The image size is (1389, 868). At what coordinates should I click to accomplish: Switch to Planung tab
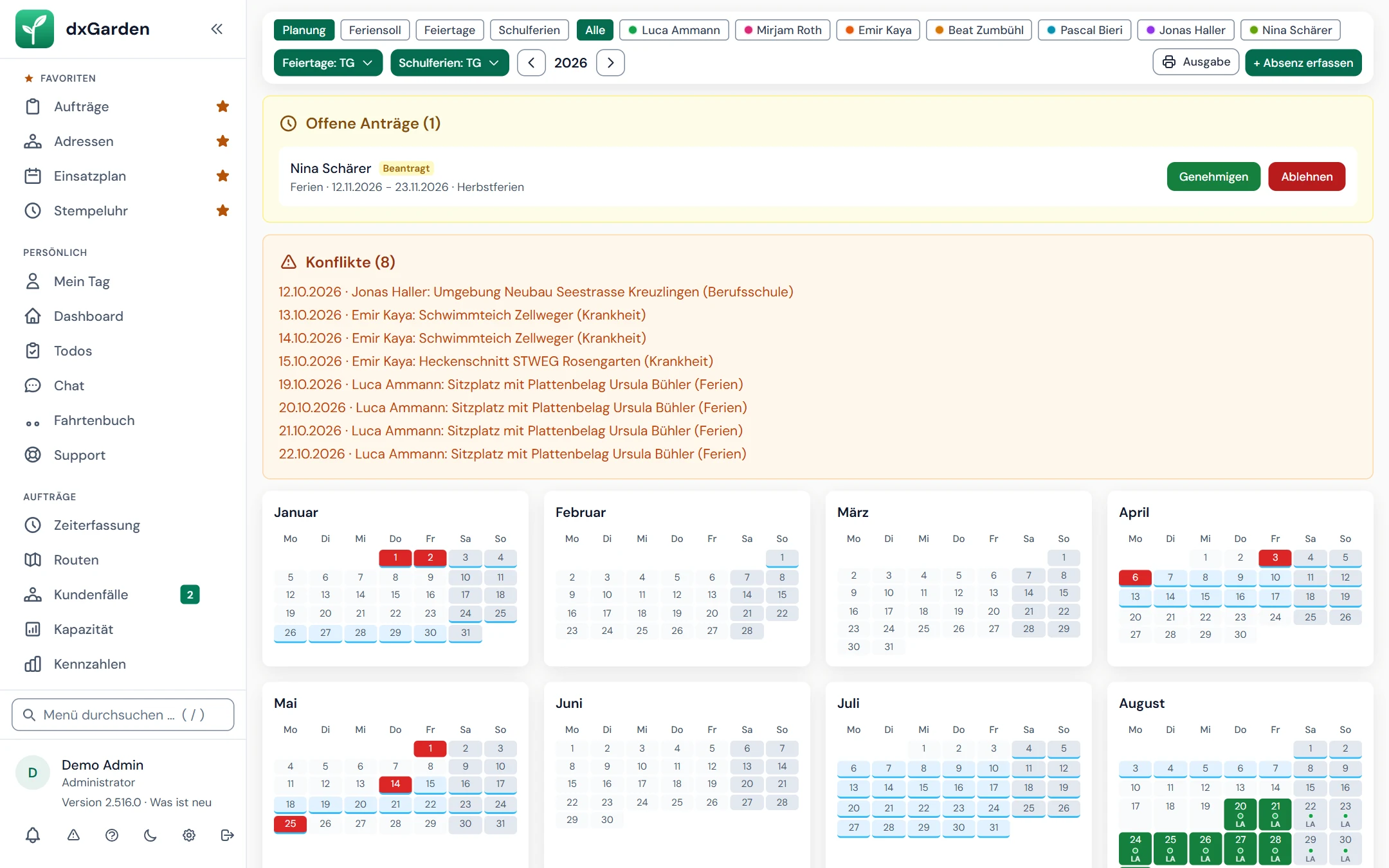304,30
